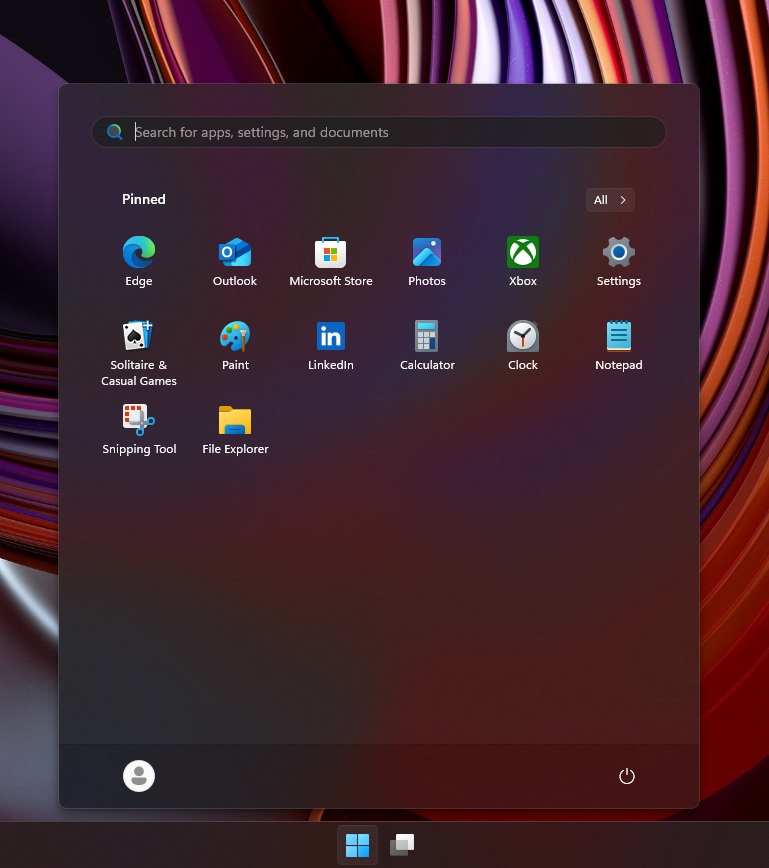Click the Windows Start button on taskbar

[x=357, y=845]
